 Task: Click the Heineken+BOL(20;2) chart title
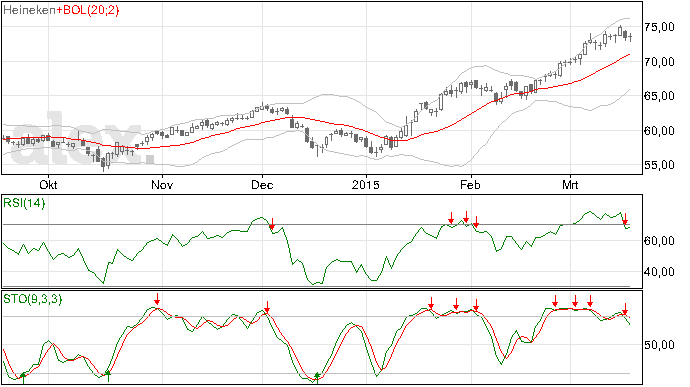[61, 10]
